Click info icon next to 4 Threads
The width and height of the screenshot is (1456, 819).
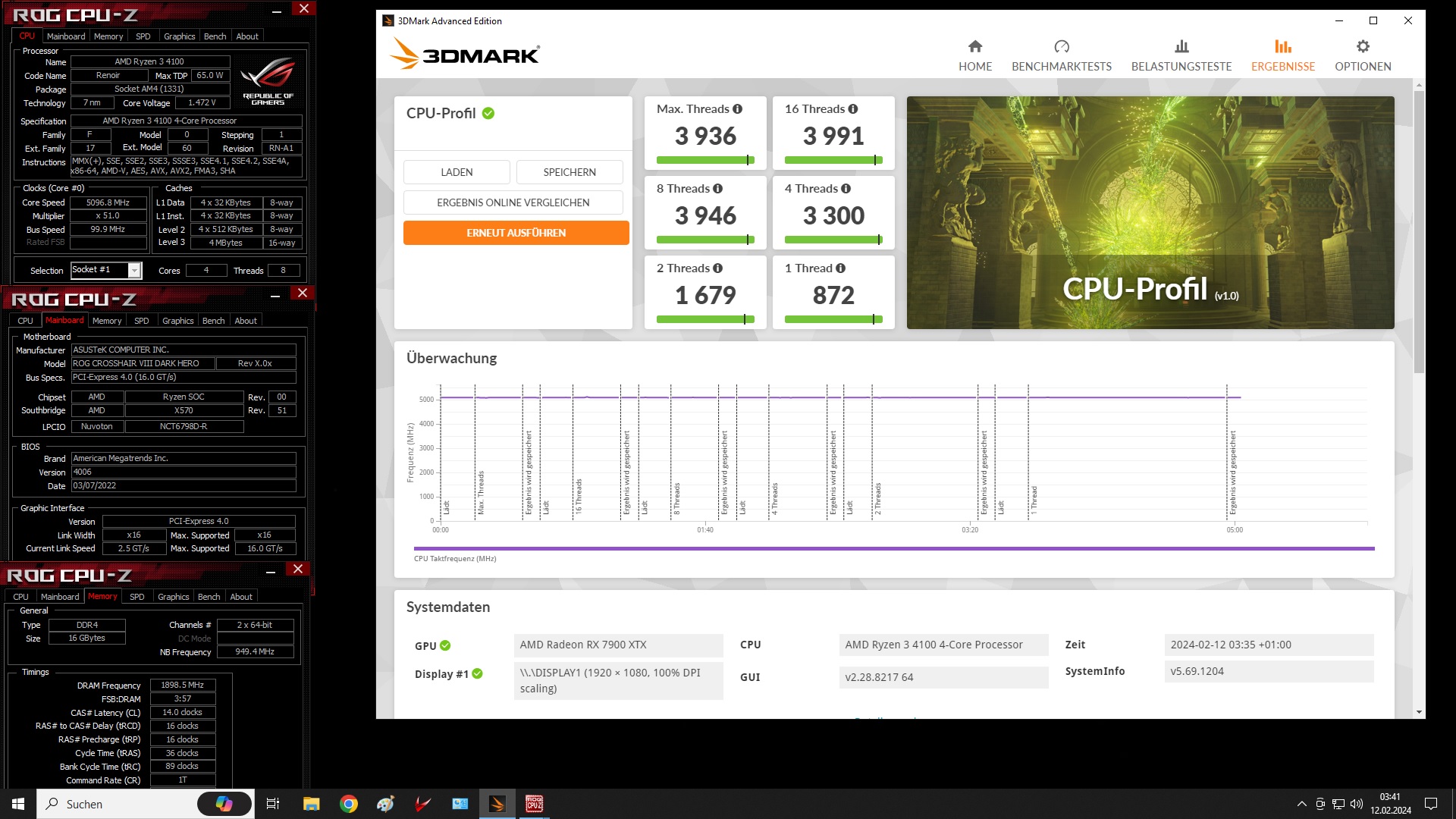pyautogui.click(x=846, y=189)
